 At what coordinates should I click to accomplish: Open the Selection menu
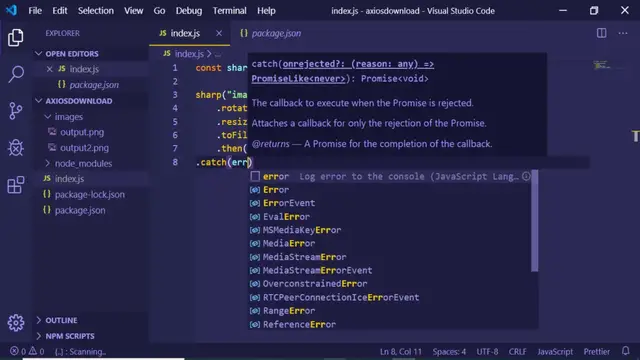coord(96,11)
